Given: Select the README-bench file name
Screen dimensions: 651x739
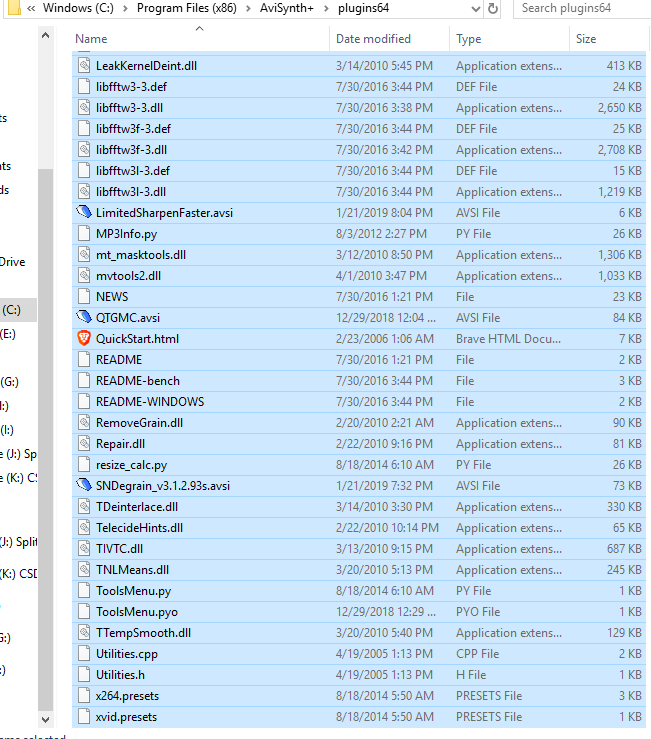Looking at the screenshot, I should coord(138,380).
